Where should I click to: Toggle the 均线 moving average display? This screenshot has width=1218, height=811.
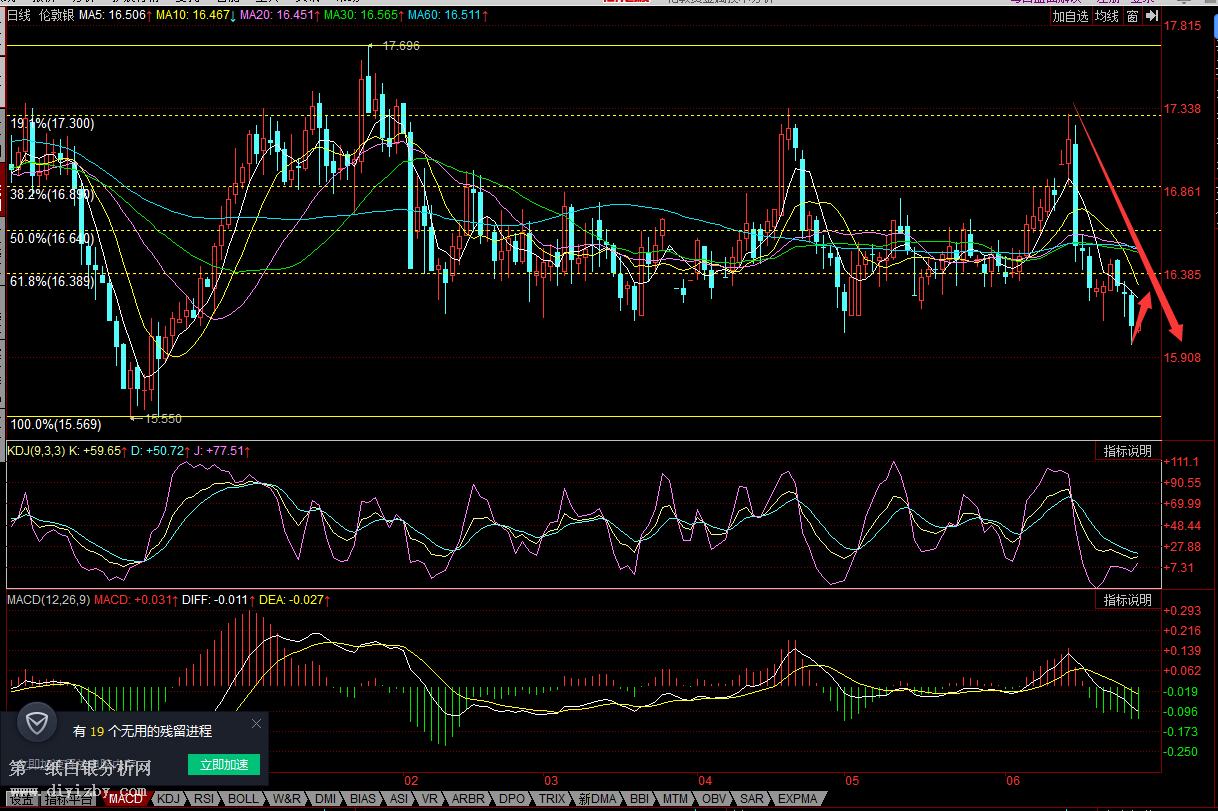(x=1106, y=16)
